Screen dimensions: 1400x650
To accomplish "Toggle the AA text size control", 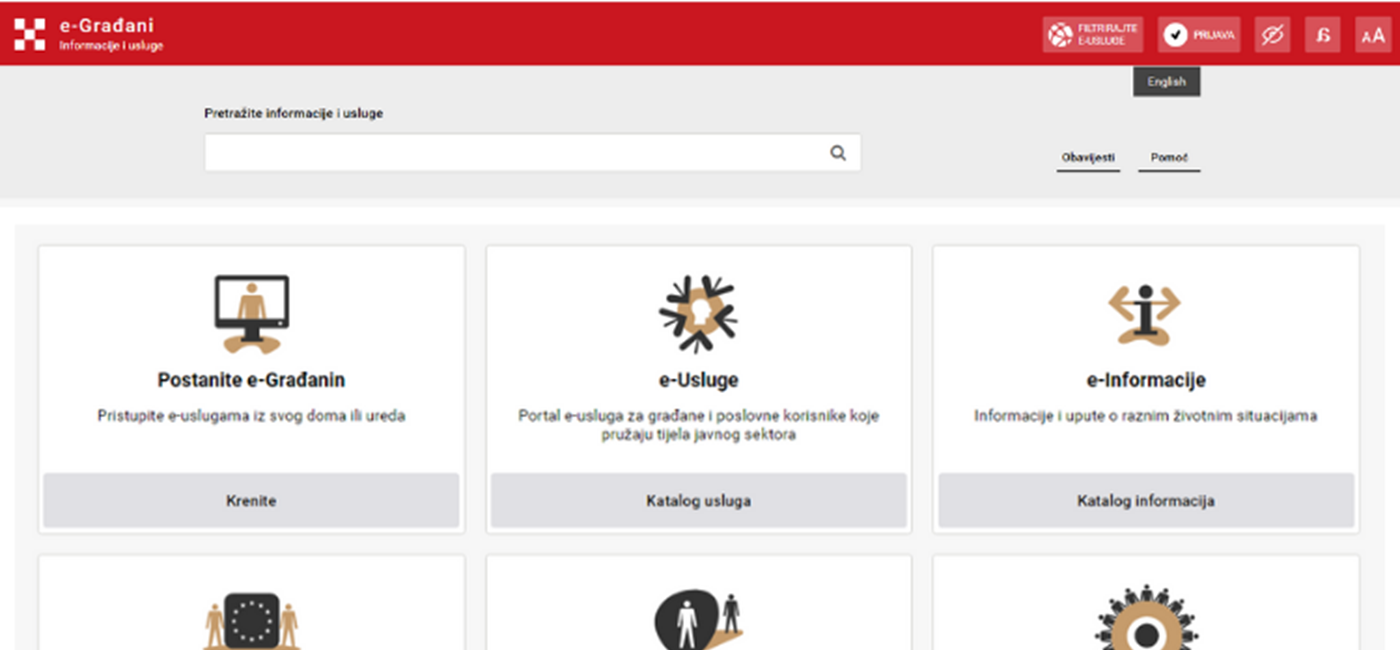I will click(x=1372, y=33).
